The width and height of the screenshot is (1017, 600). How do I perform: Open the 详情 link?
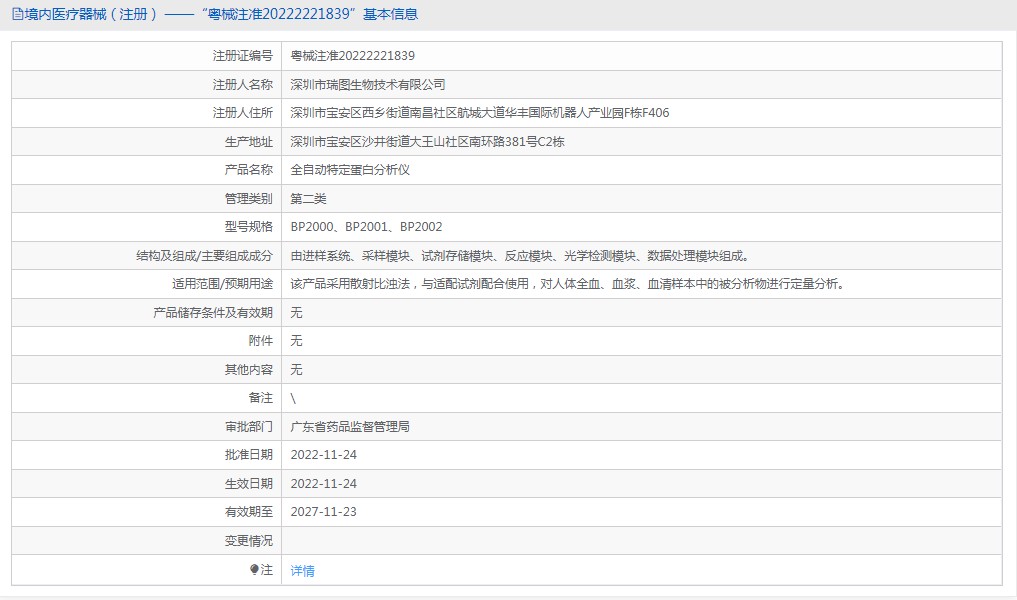[x=302, y=571]
